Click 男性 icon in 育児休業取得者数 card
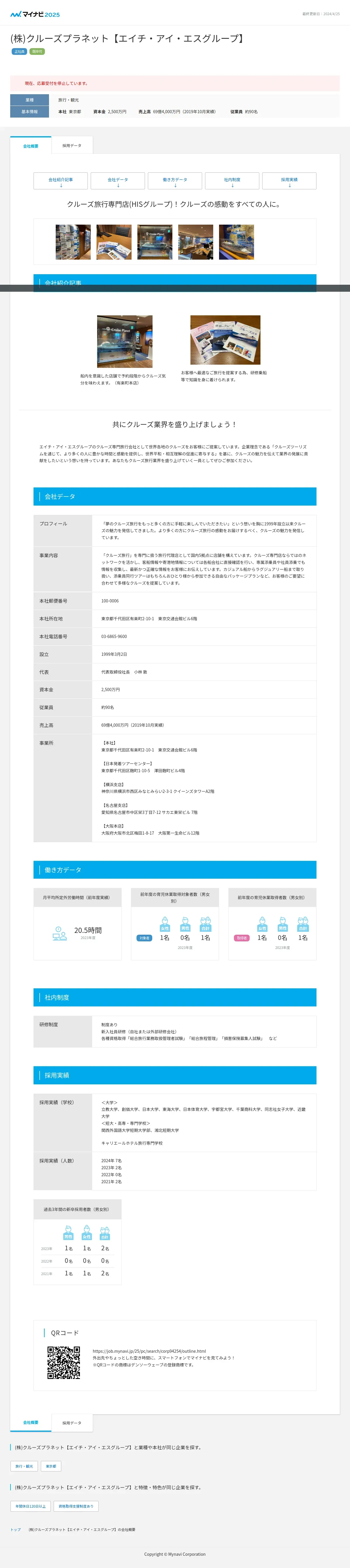The image size is (350, 1568). (282, 924)
